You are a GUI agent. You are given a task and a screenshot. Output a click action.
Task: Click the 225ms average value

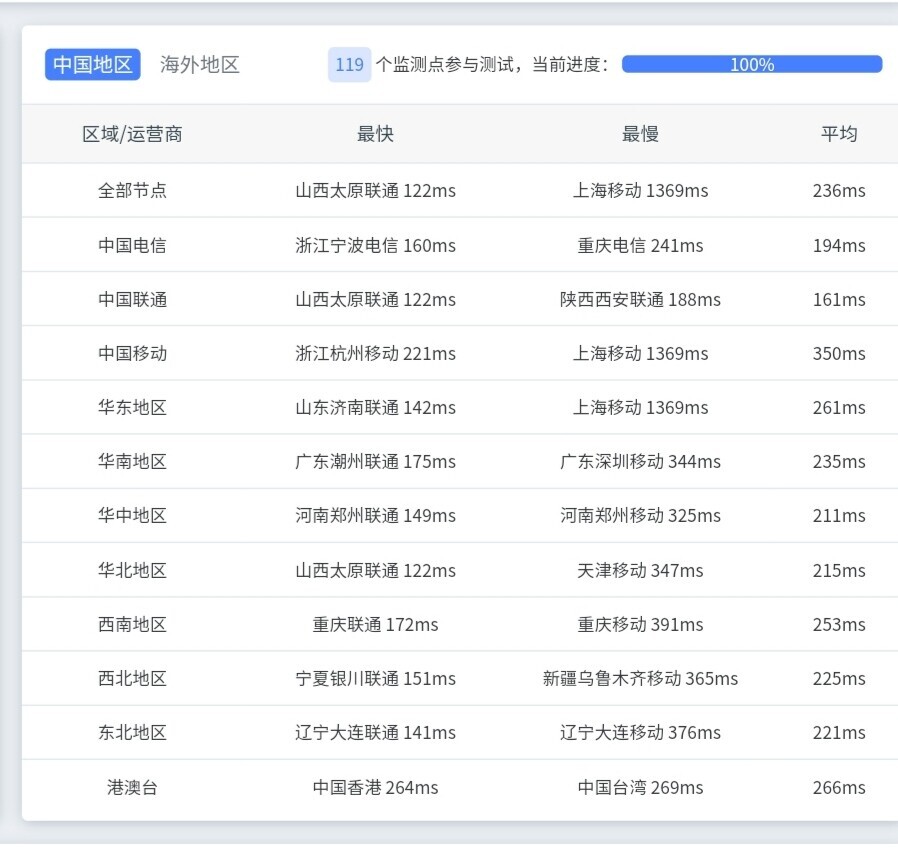coord(839,679)
